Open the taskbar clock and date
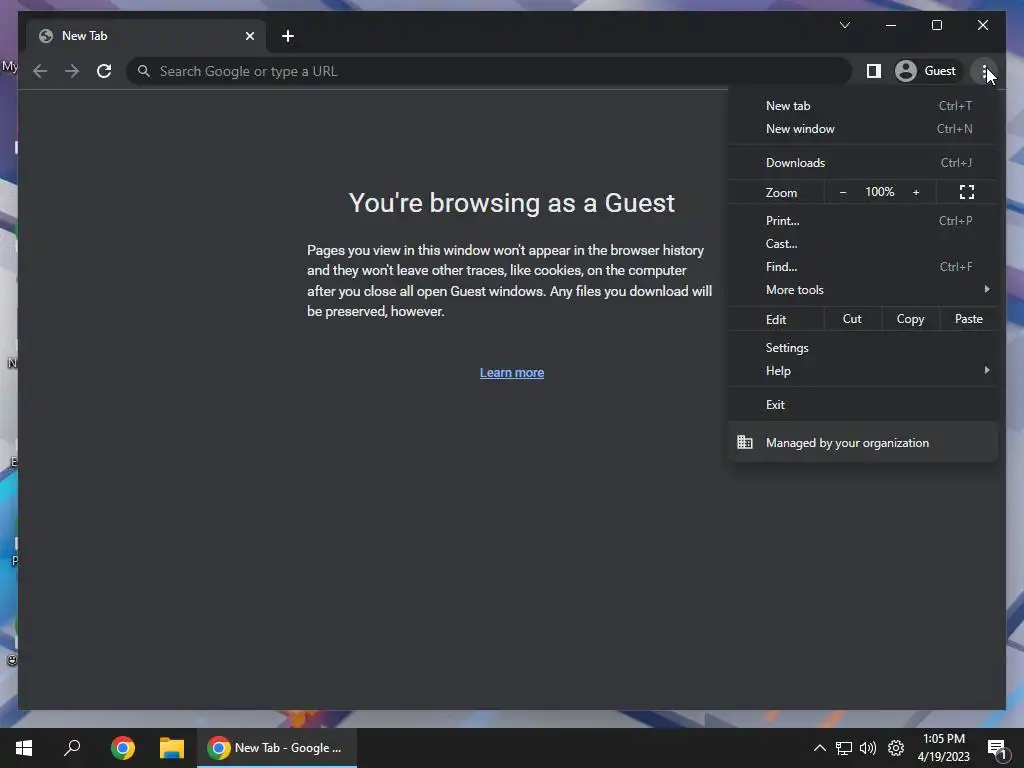The image size is (1024, 768). click(944, 748)
